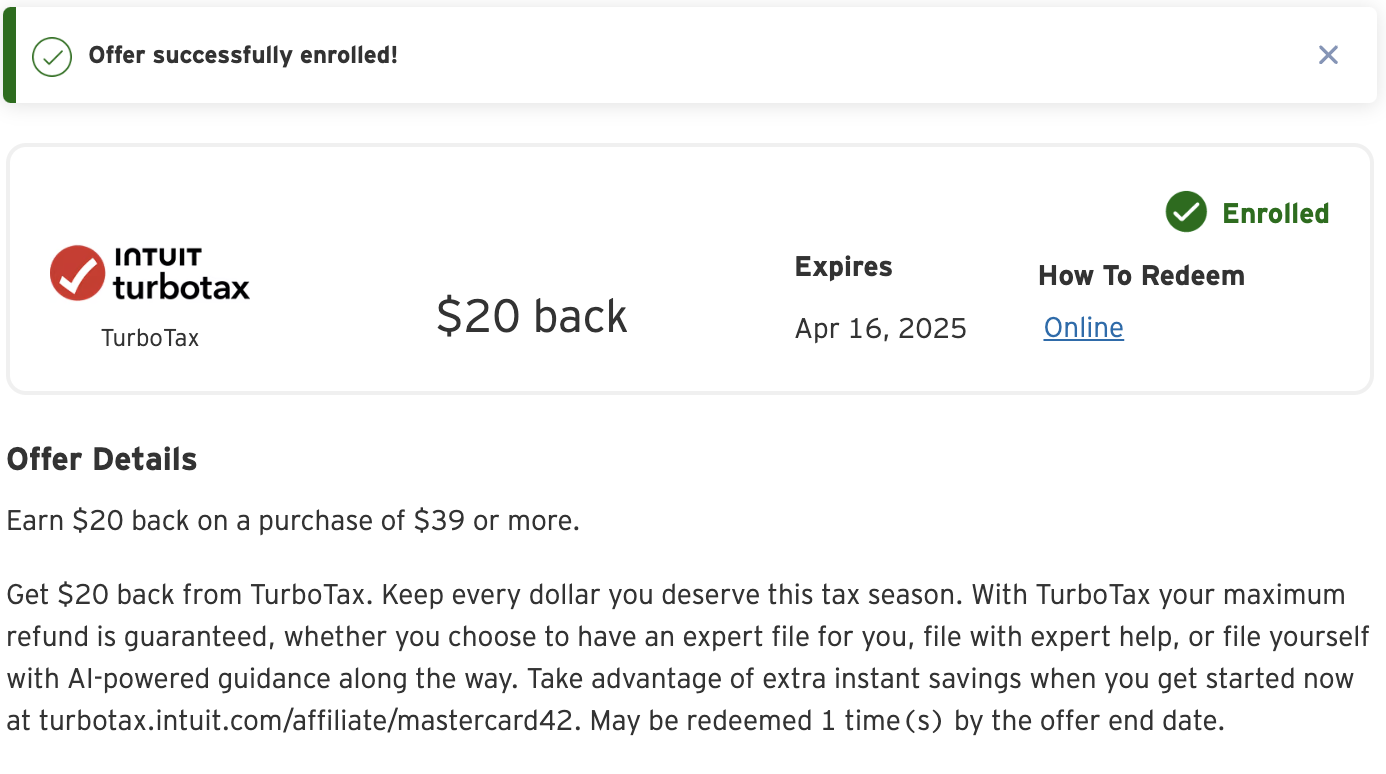Select the circled checkmark beside 'Offer successfully enrolled'
Image resolution: width=1386 pixels, height=774 pixels.
(x=51, y=57)
